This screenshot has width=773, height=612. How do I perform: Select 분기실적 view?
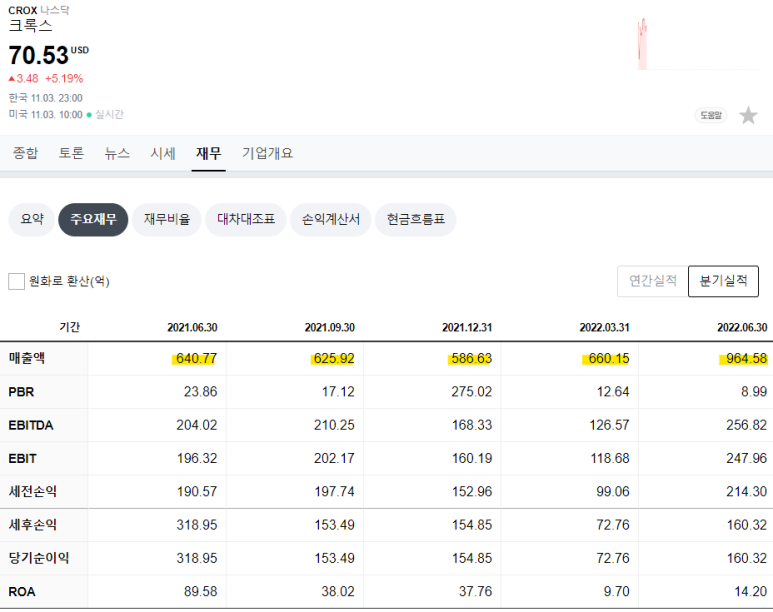(x=723, y=281)
